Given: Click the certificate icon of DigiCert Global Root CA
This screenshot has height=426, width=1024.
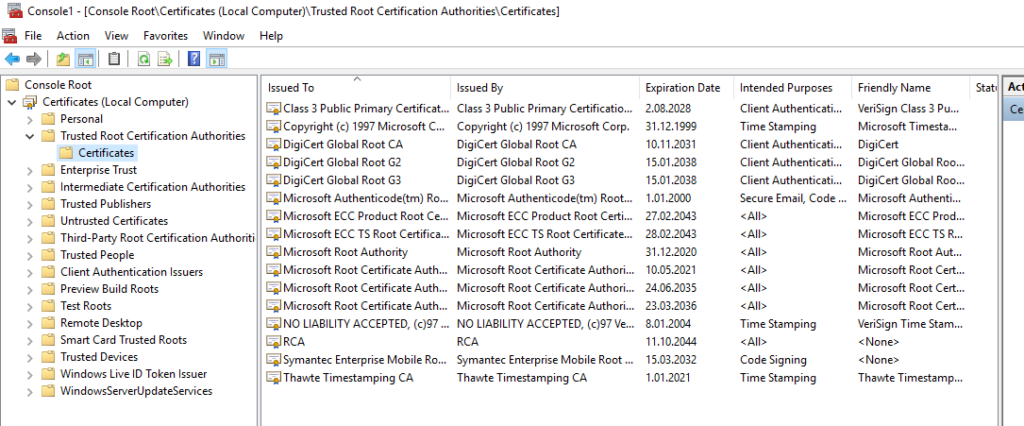Looking at the screenshot, I should [274, 144].
